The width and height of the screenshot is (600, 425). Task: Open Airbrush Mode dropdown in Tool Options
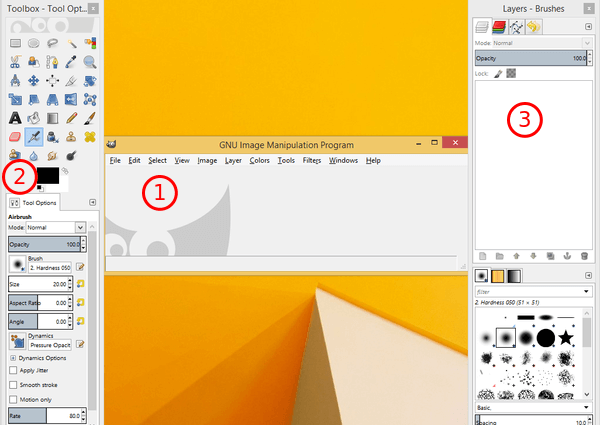click(x=55, y=227)
